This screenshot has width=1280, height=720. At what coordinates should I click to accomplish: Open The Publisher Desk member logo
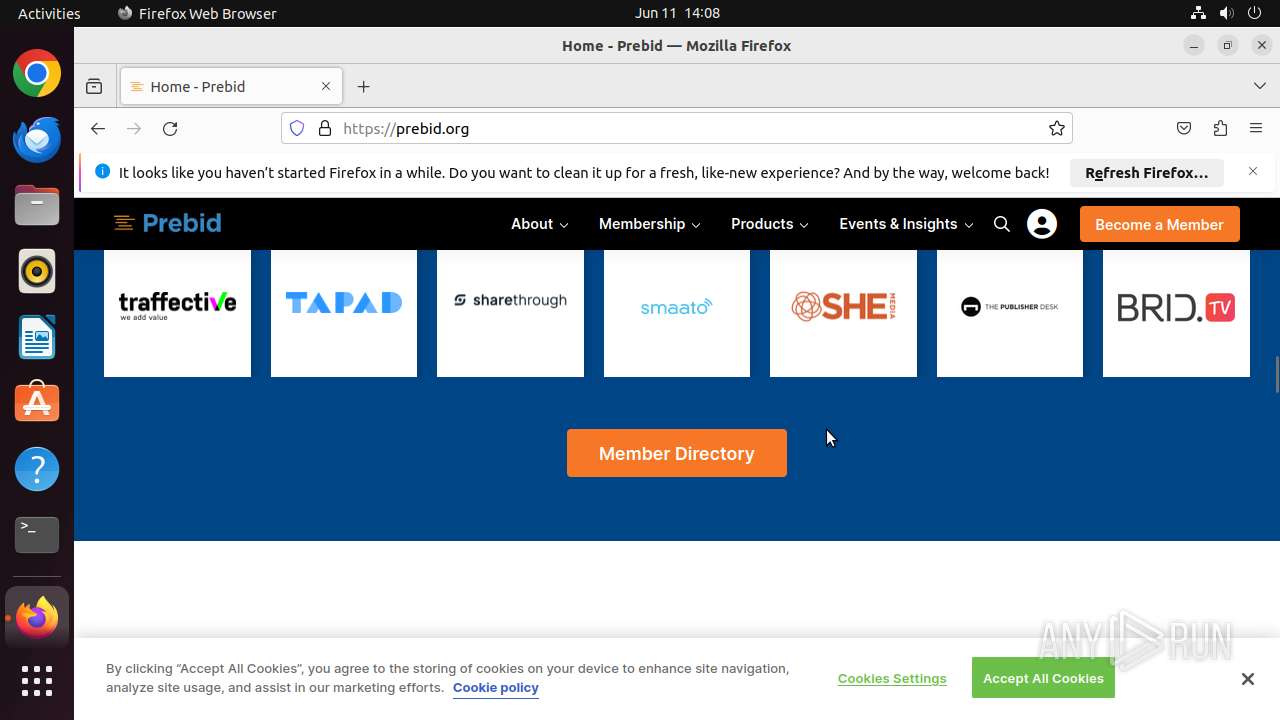(1010, 305)
